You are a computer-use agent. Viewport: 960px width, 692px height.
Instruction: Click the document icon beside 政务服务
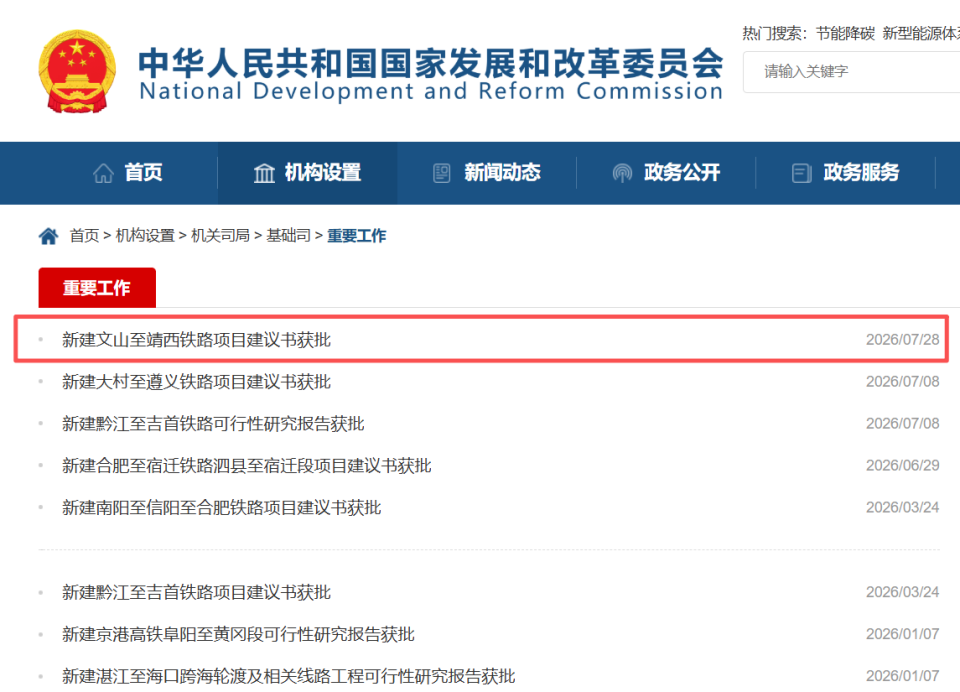coord(801,173)
